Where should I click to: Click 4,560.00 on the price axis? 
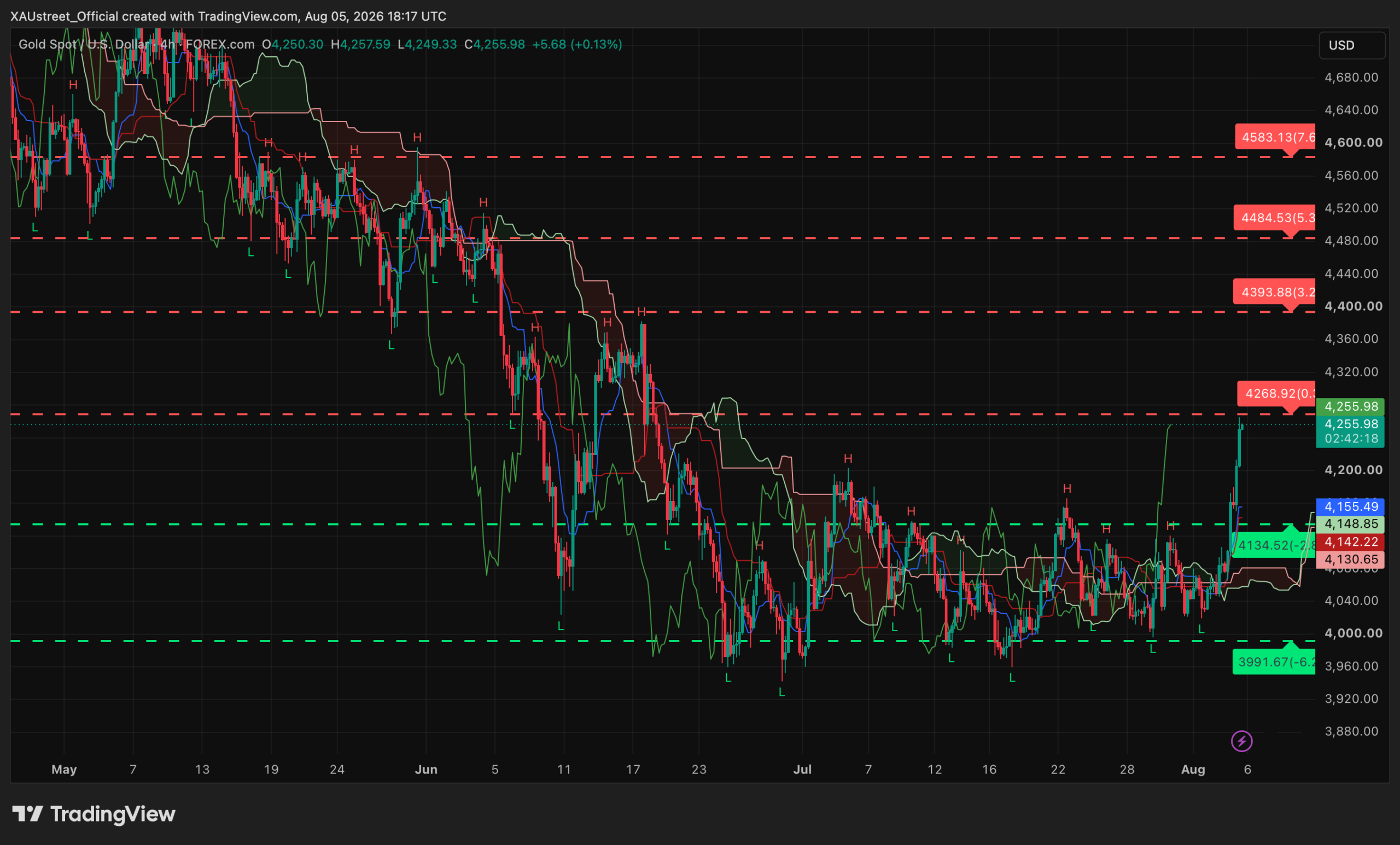[1351, 176]
